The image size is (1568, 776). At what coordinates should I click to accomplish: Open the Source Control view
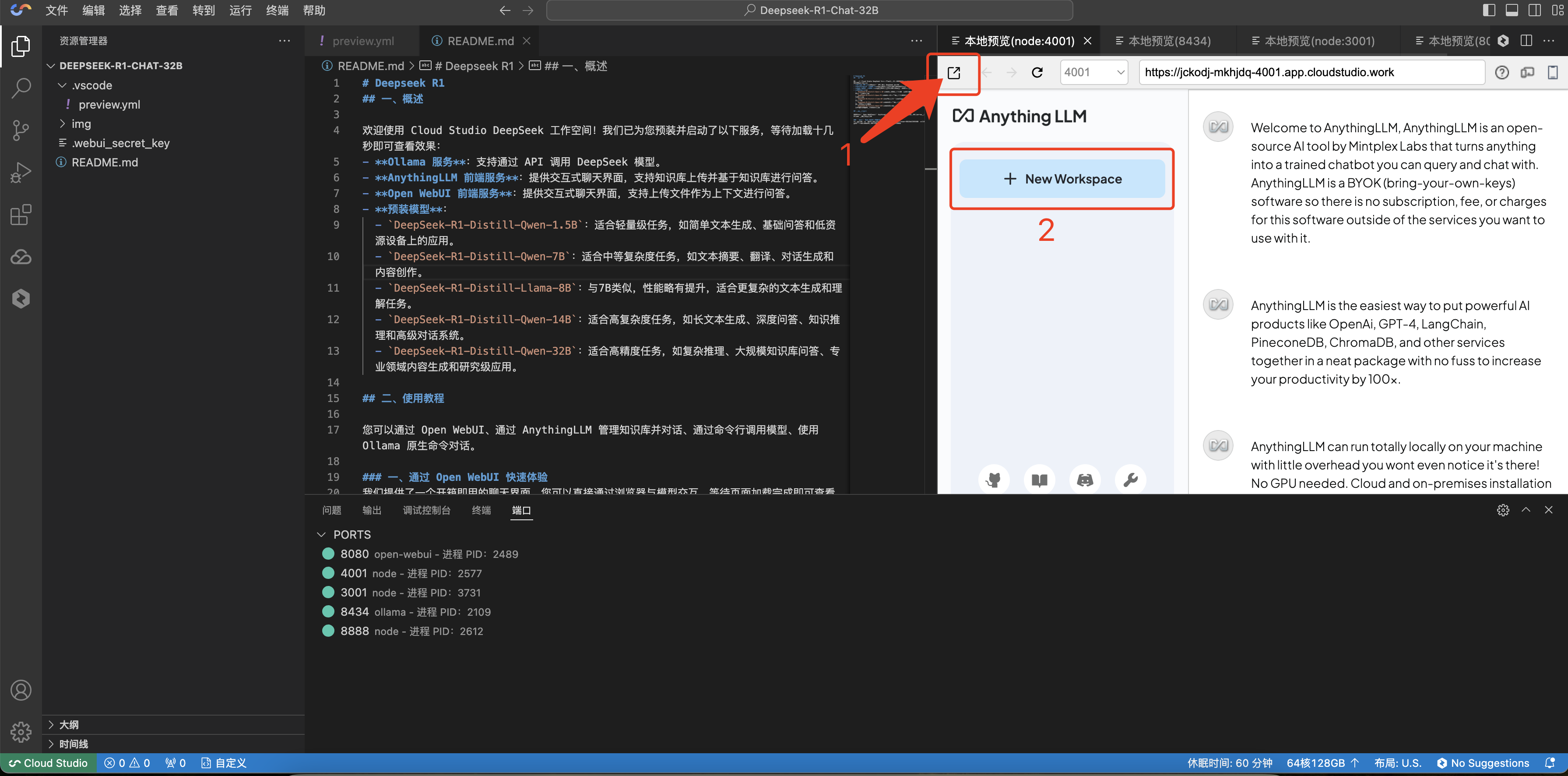coord(21,131)
